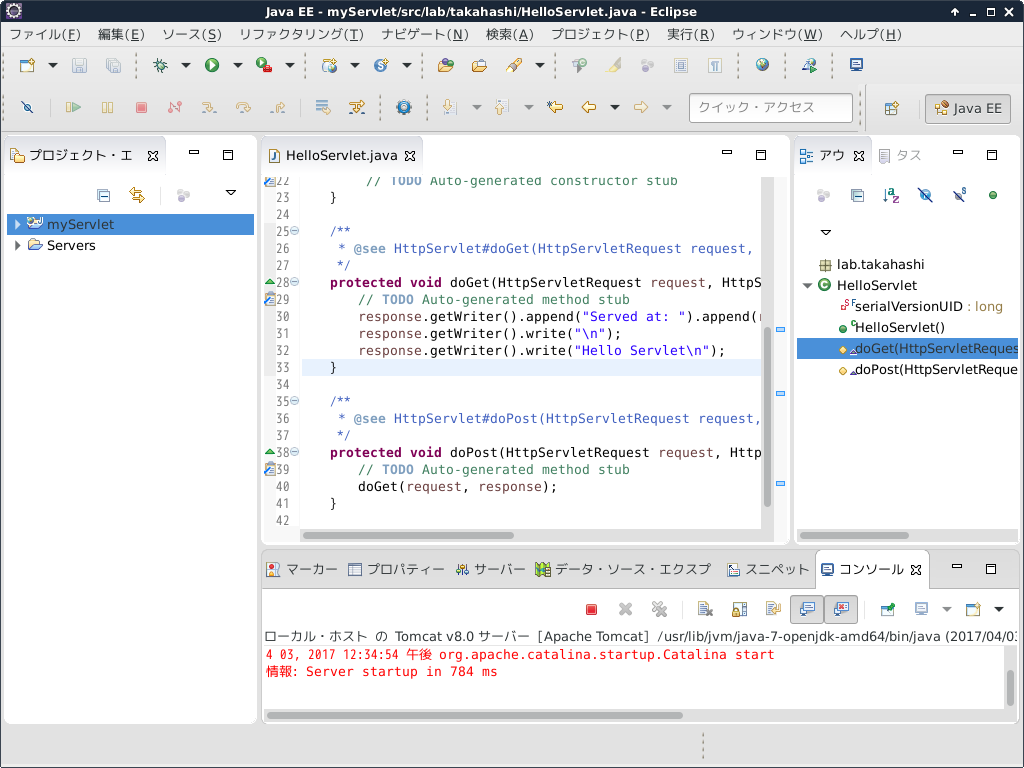Click the Open Console icon
1024x768 pixels.
click(x=974, y=609)
